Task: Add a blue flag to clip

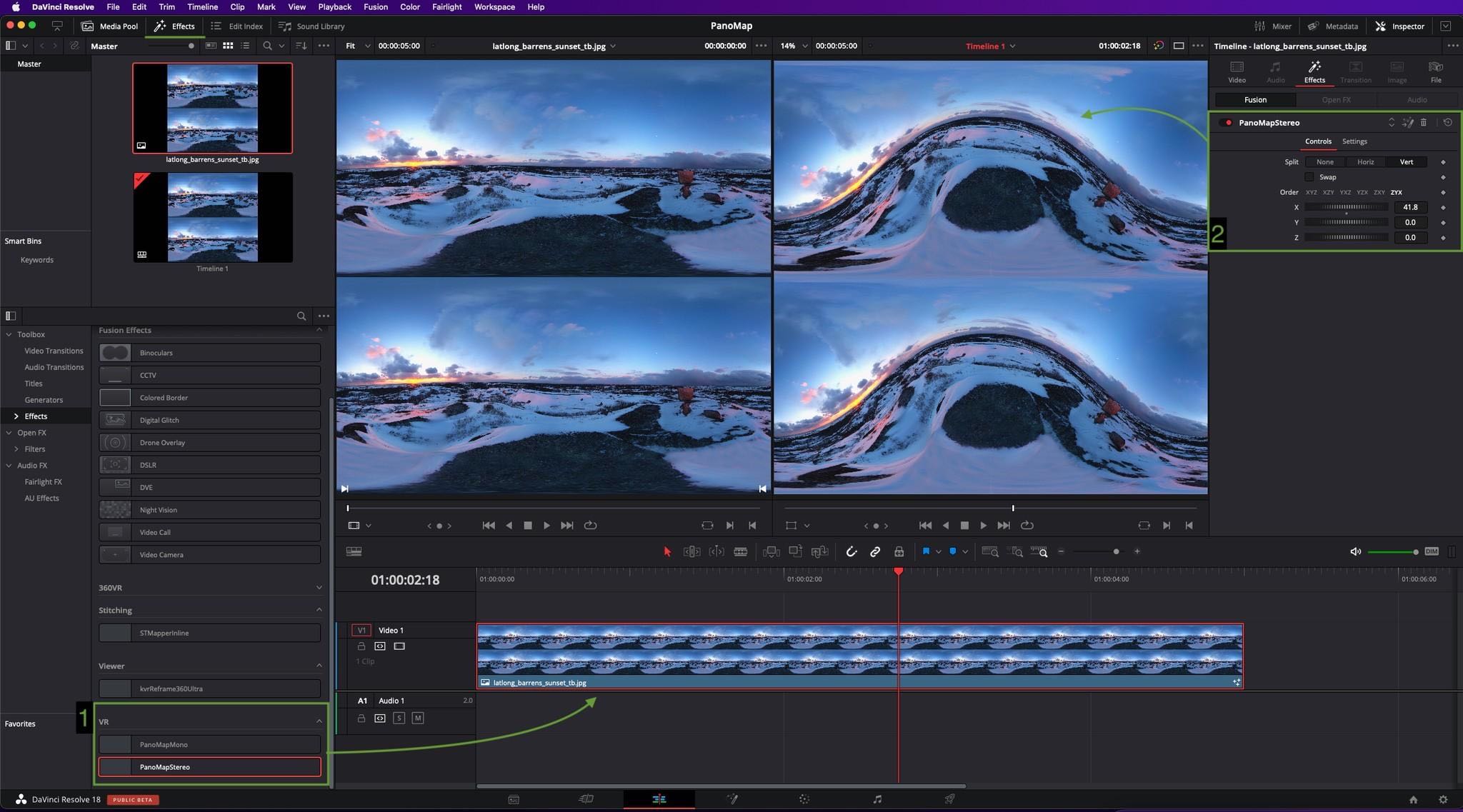Action: point(926,551)
